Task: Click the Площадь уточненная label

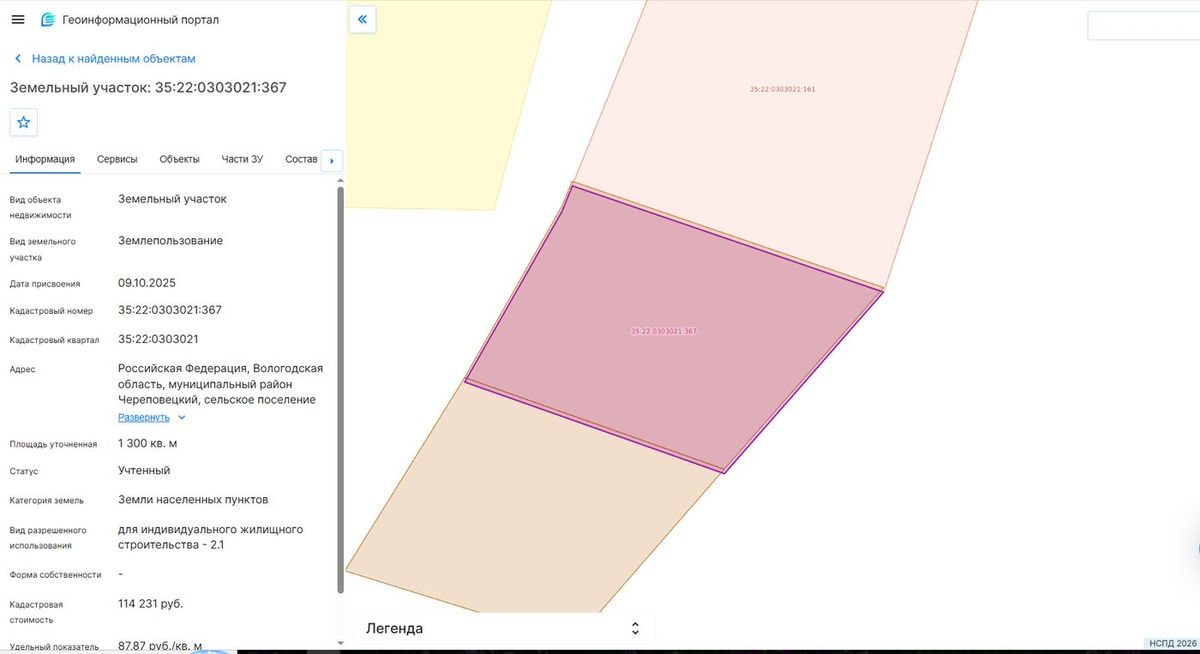Action: pyautogui.click(x=53, y=444)
